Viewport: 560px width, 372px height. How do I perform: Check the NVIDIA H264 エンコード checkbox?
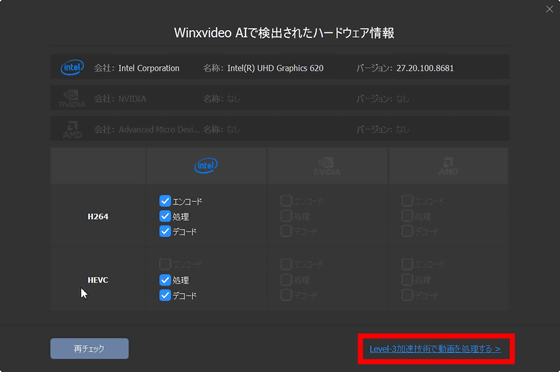pyautogui.click(x=286, y=201)
